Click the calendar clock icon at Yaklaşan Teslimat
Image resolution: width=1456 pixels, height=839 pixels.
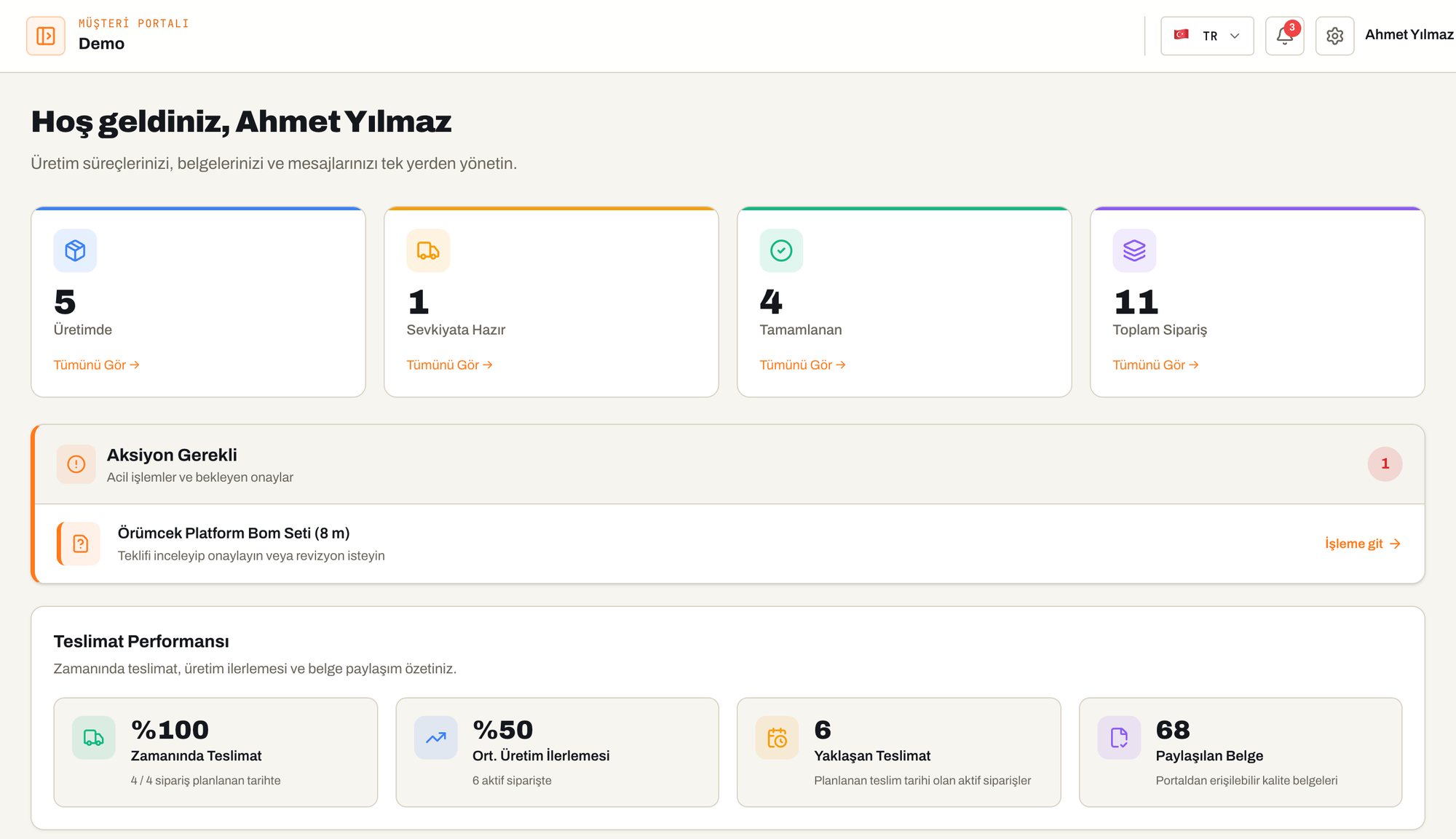coord(777,738)
